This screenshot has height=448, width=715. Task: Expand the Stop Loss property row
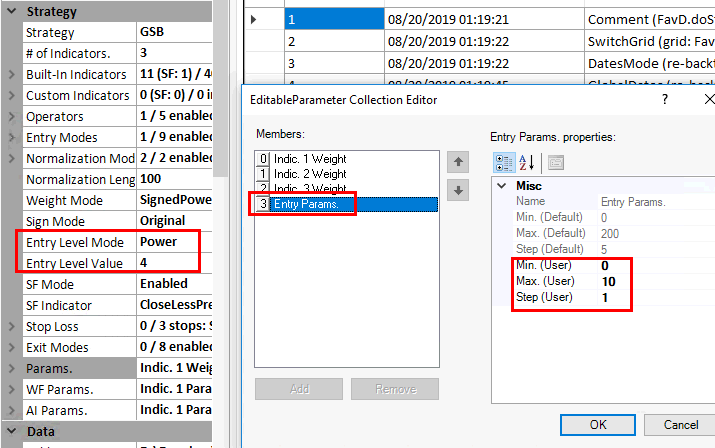click(11, 327)
